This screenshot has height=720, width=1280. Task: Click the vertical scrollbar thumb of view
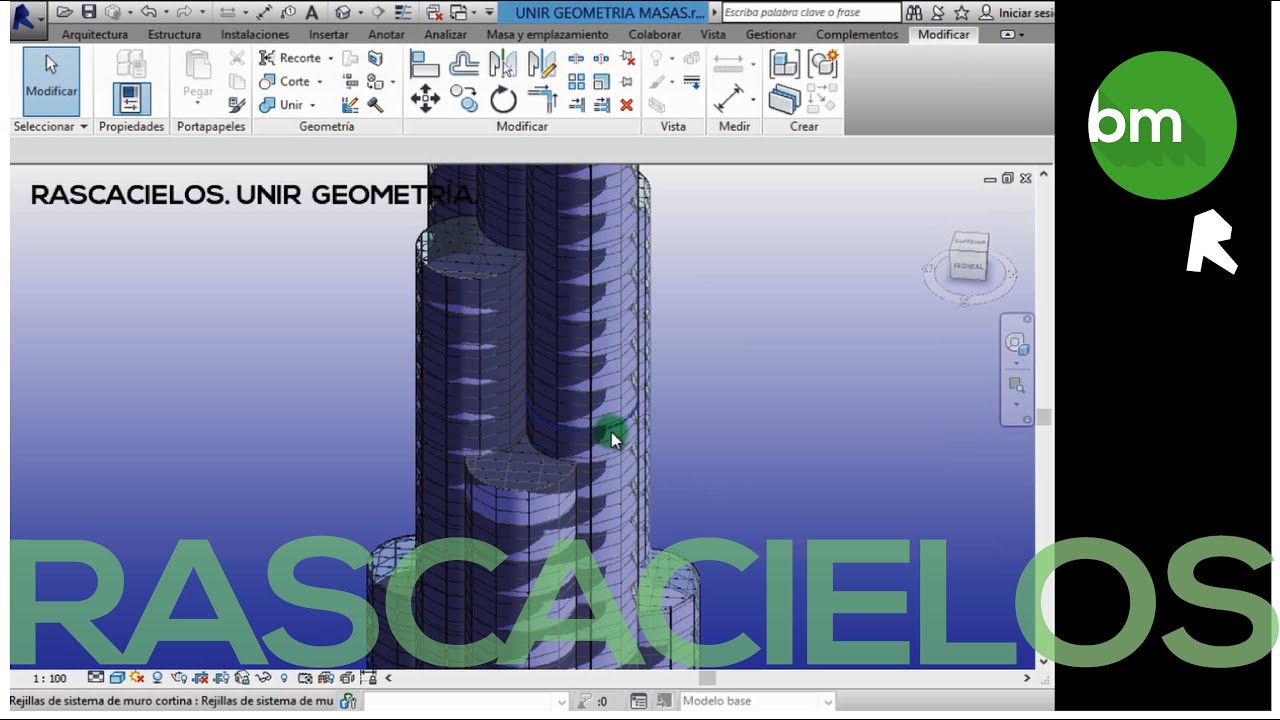click(1044, 417)
